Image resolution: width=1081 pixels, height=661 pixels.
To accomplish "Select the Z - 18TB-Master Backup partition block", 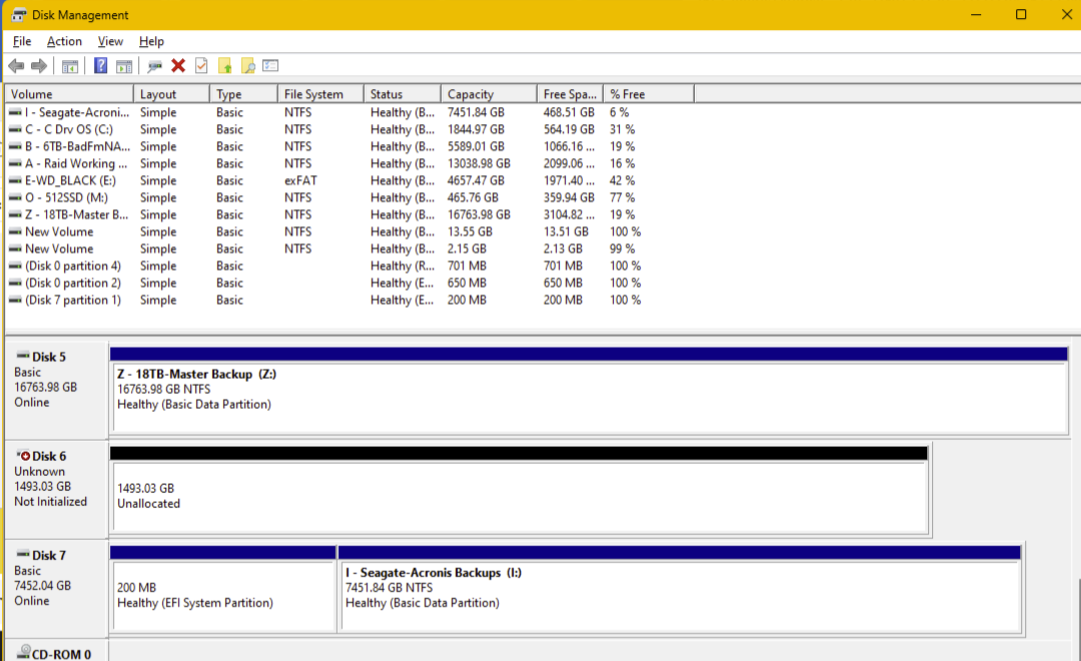I will 589,397.
